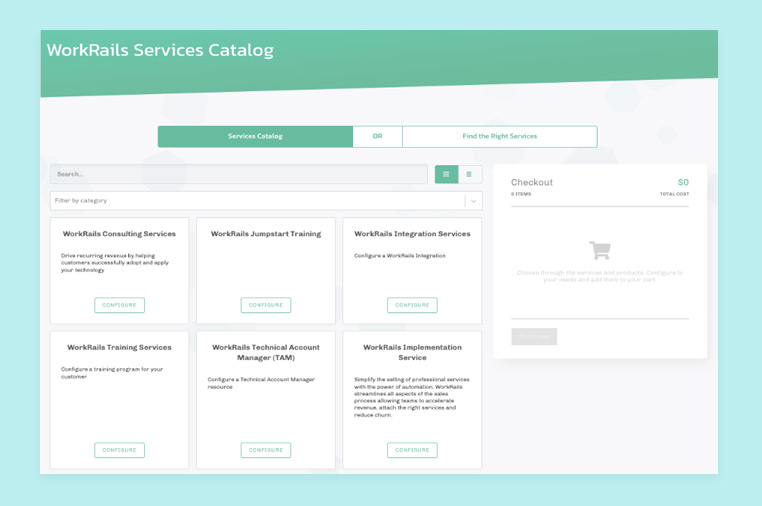Image resolution: width=762 pixels, height=506 pixels.
Task: Open the Filter by category box
Action: pyautogui.click(x=266, y=201)
